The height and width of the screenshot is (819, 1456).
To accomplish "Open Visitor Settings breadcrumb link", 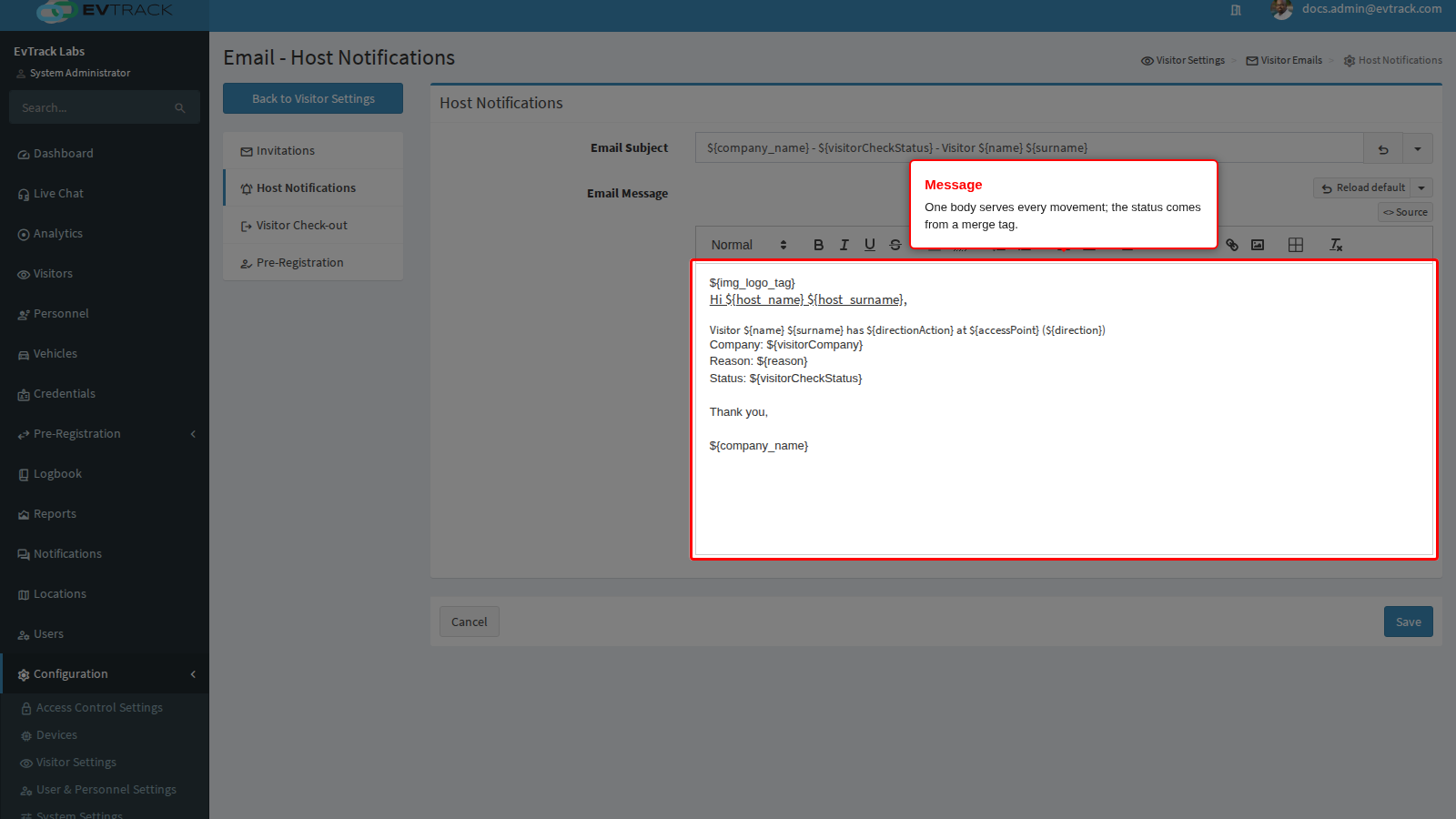I will point(1183,60).
